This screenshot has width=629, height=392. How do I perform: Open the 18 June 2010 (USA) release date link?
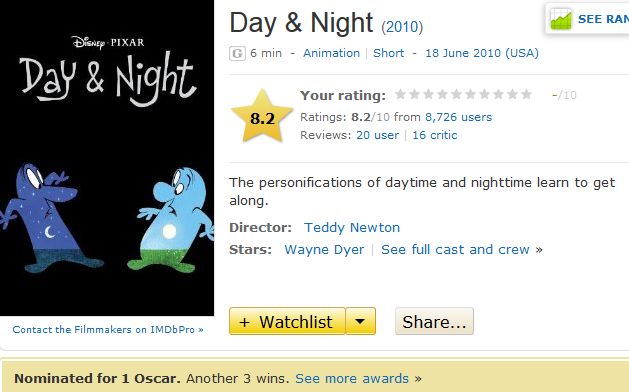(482, 53)
